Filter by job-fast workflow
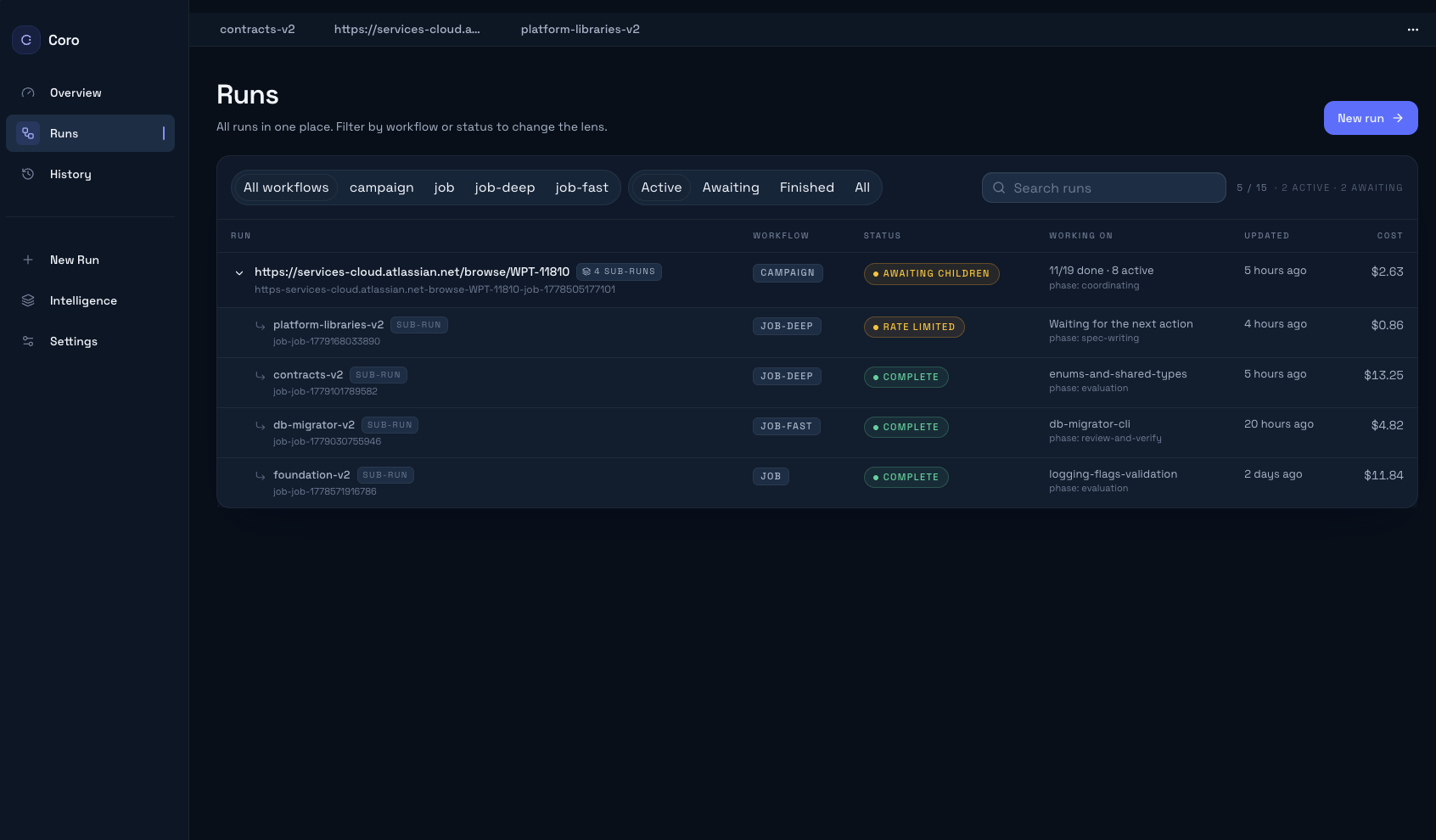1436x840 pixels. point(582,188)
